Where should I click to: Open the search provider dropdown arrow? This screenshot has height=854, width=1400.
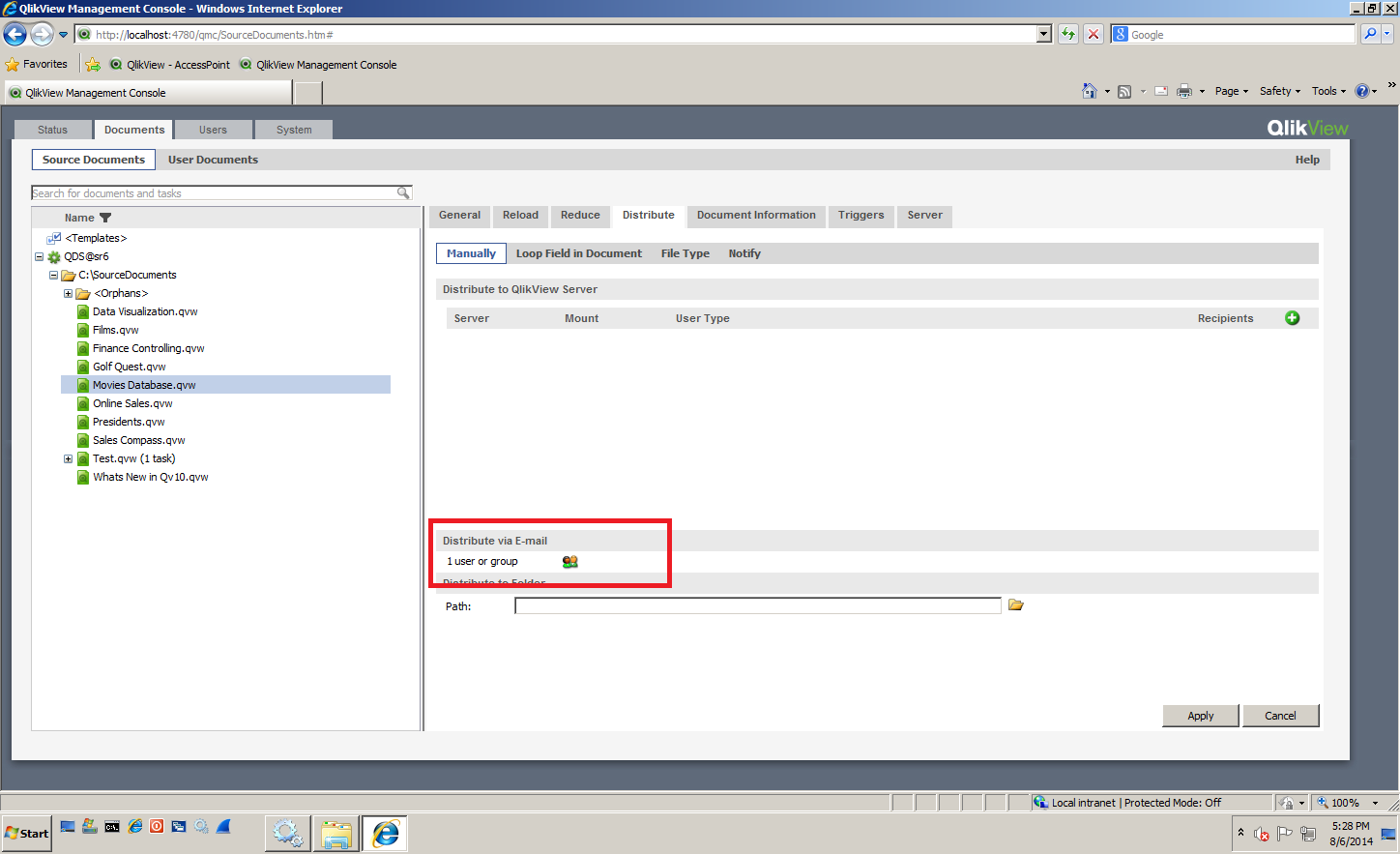(x=1387, y=34)
